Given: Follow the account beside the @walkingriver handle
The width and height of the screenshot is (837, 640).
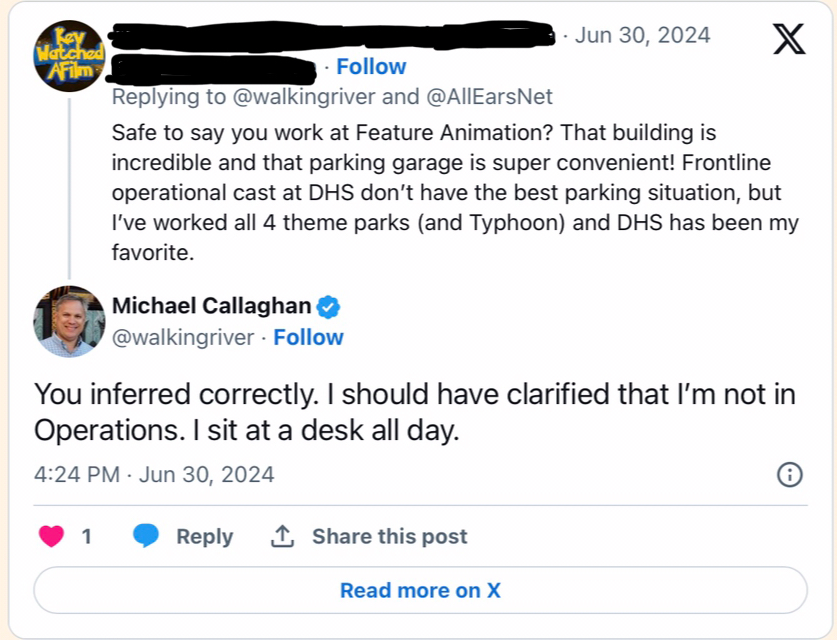Looking at the screenshot, I should point(308,337).
